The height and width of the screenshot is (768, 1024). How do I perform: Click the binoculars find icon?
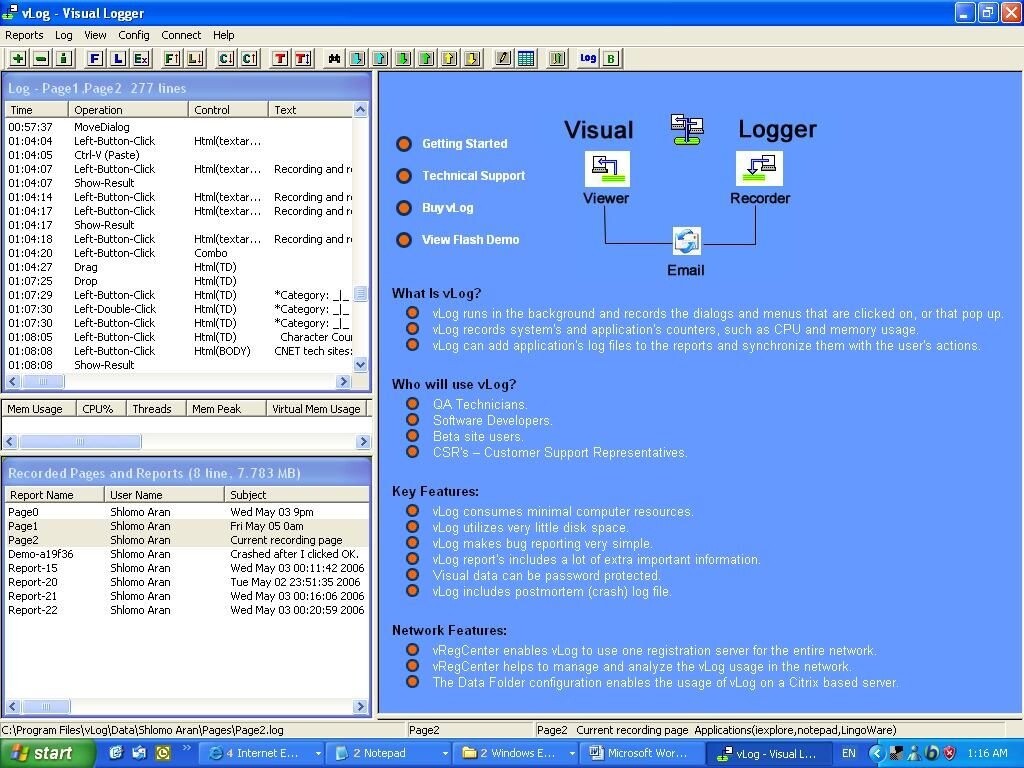[x=334, y=59]
